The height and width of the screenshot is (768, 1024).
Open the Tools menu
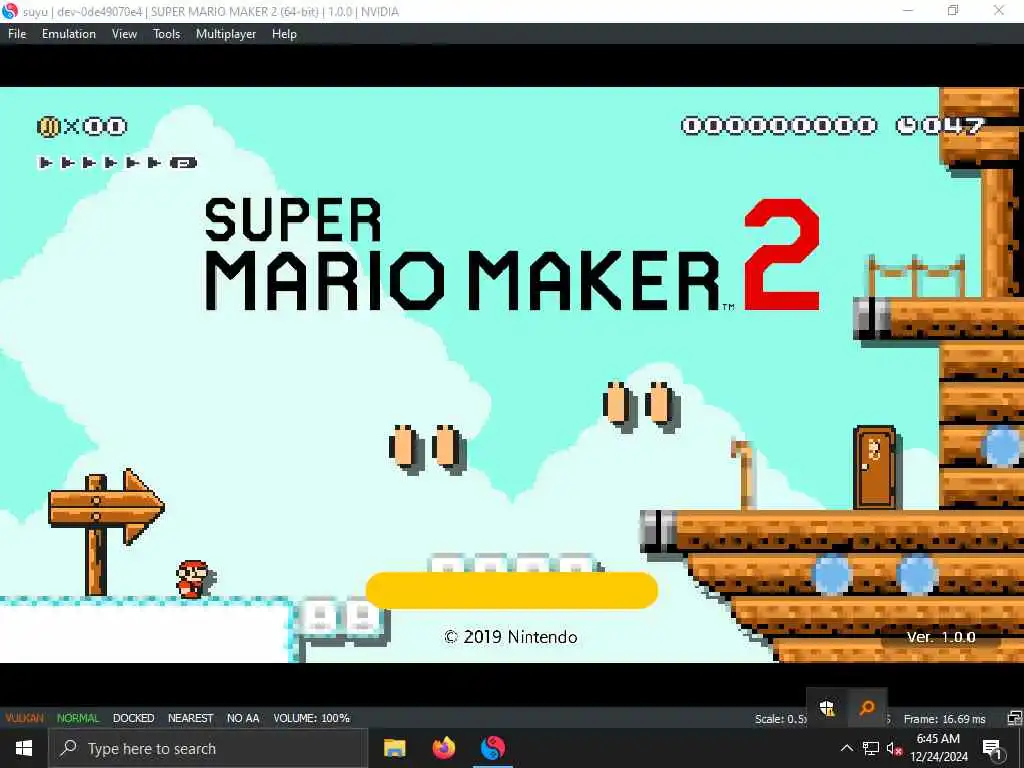click(x=167, y=34)
